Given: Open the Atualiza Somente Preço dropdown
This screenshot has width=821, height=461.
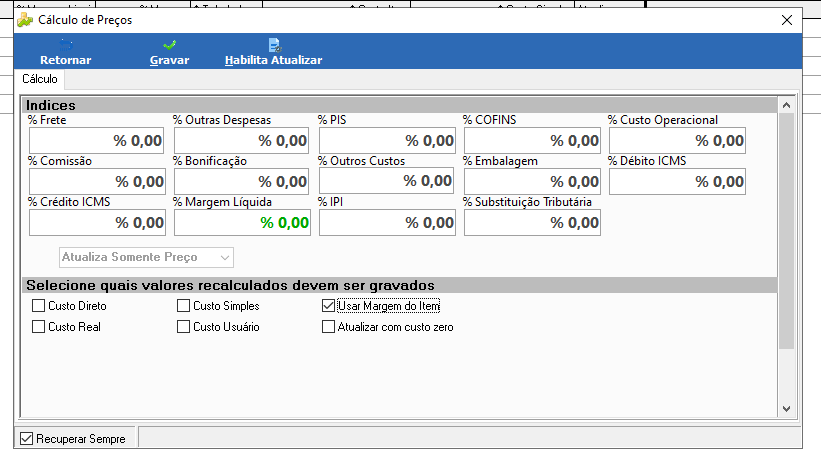Looking at the screenshot, I should pyautogui.click(x=146, y=257).
